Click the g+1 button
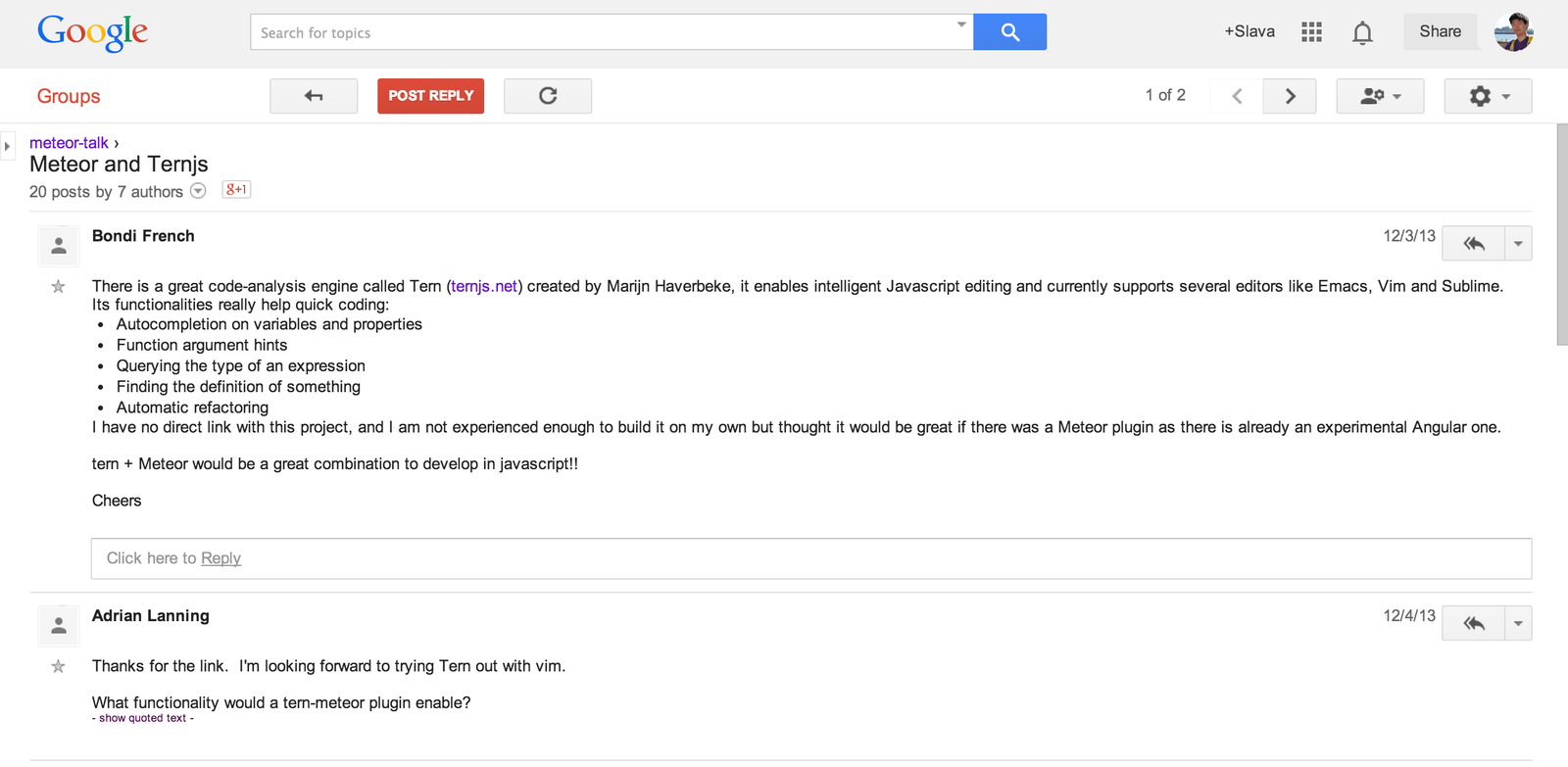The height and width of the screenshot is (767, 1568). point(236,190)
